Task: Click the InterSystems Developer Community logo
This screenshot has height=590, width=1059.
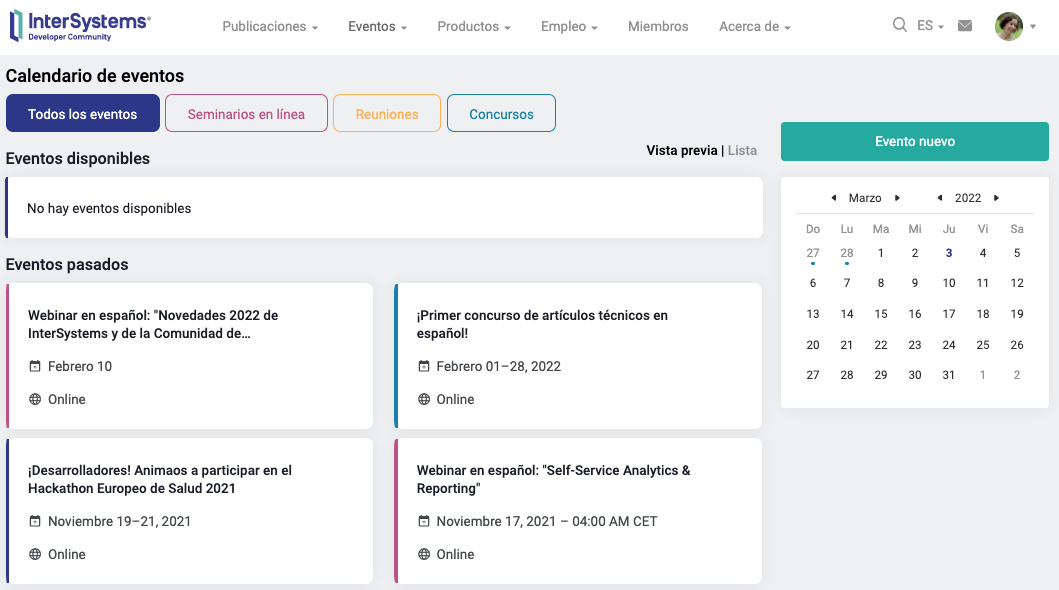Action: (x=80, y=27)
